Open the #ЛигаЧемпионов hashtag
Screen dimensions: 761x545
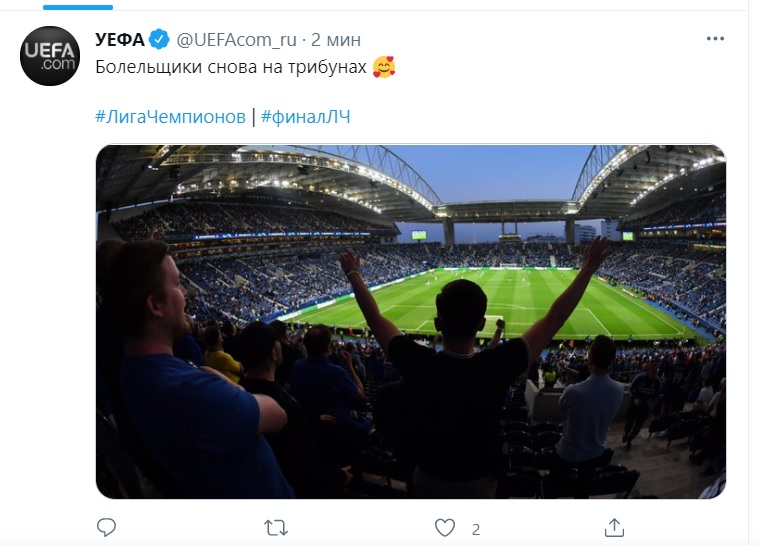click(x=170, y=116)
